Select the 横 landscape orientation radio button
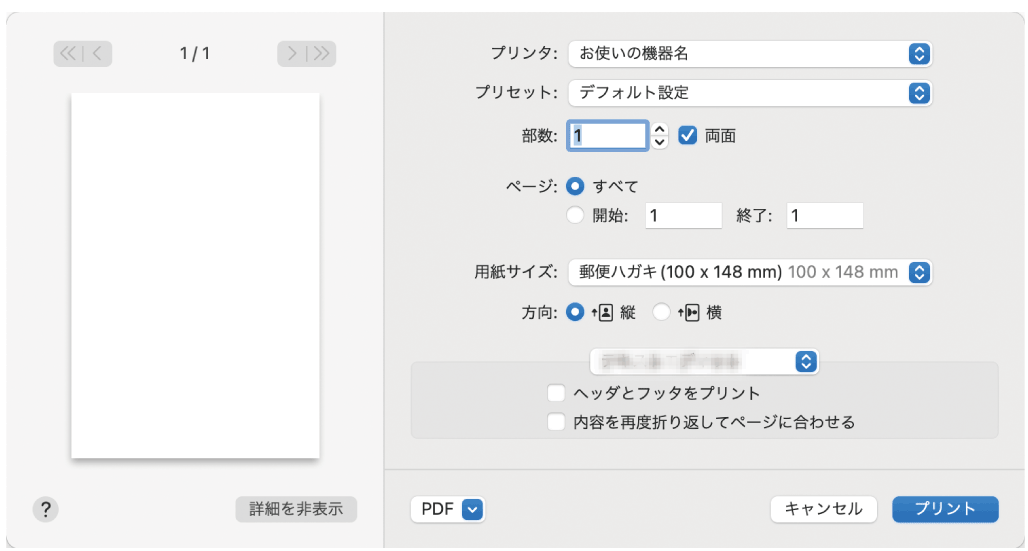1028x551 pixels. (x=662, y=312)
